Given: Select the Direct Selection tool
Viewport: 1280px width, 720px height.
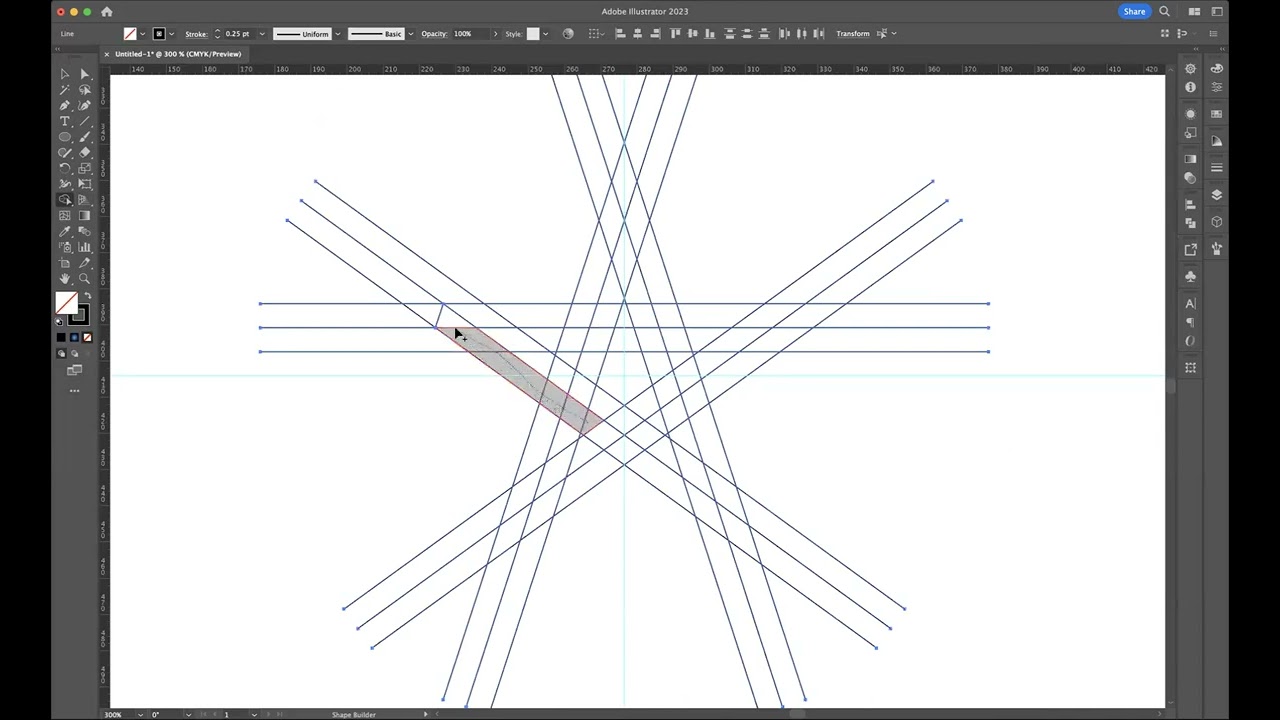Looking at the screenshot, I should coord(84,74).
